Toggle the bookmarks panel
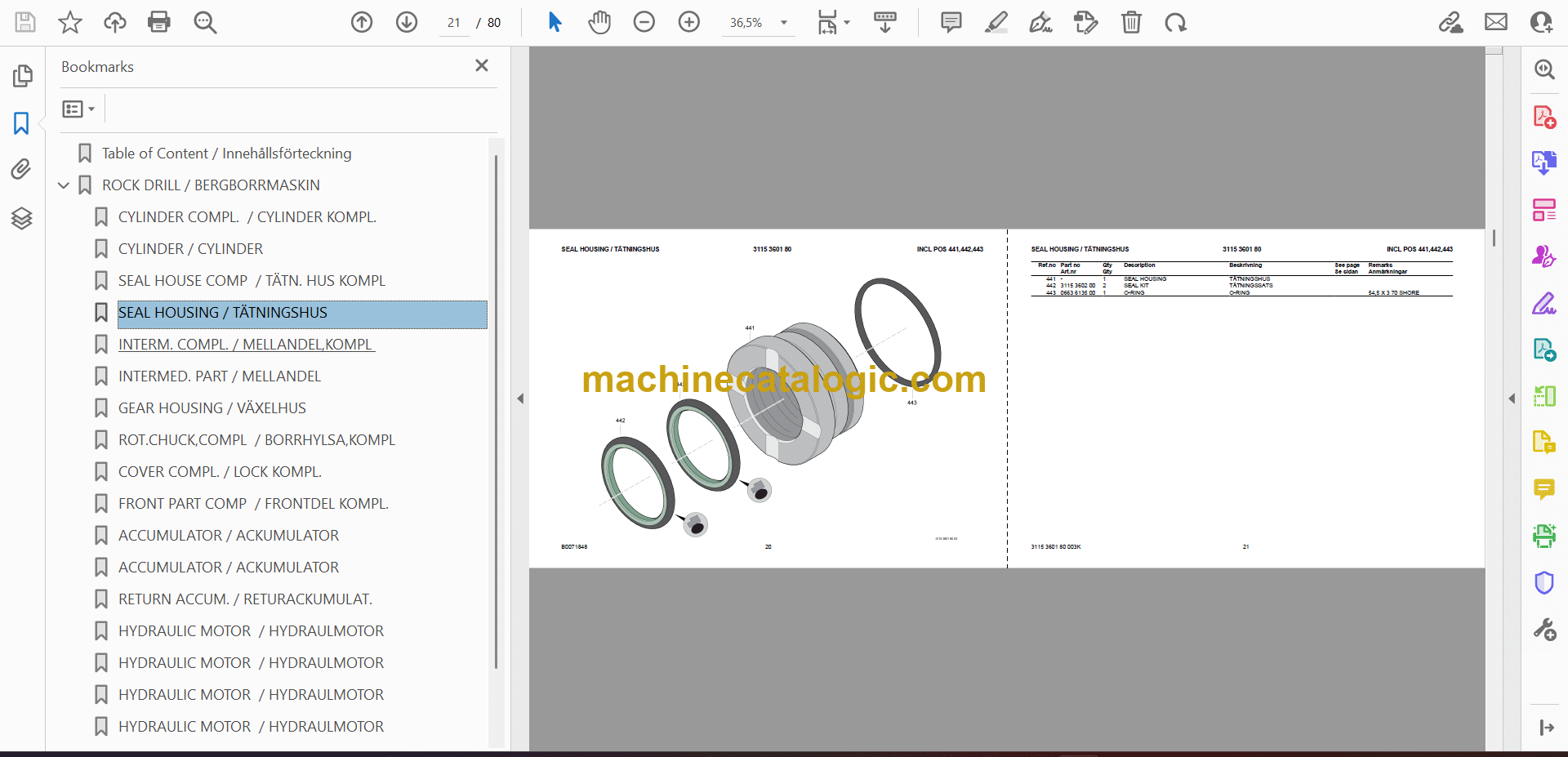Screen dimensions: 1568x757 click(x=22, y=123)
